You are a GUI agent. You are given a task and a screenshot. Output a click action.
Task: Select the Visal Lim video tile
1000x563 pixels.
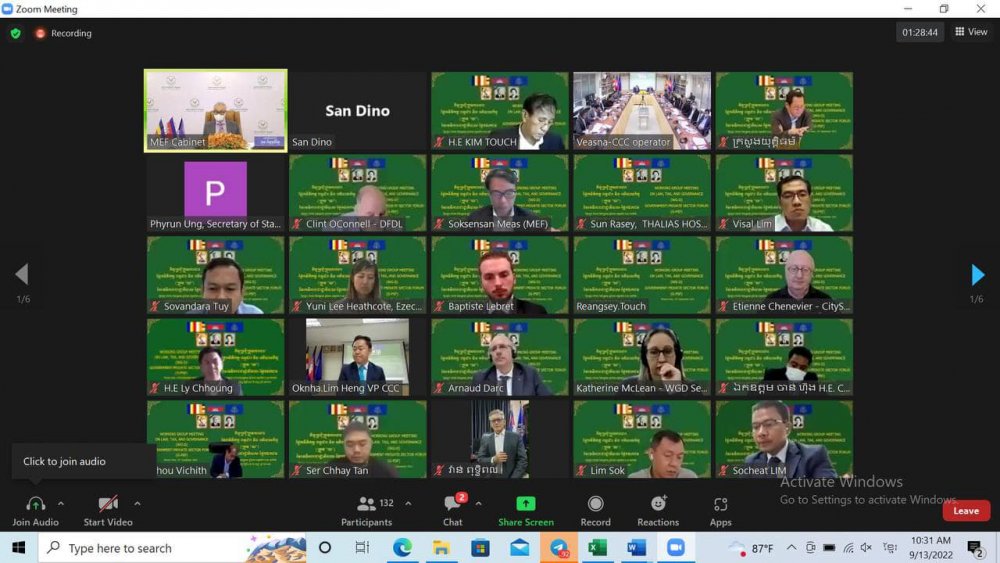[784, 193]
